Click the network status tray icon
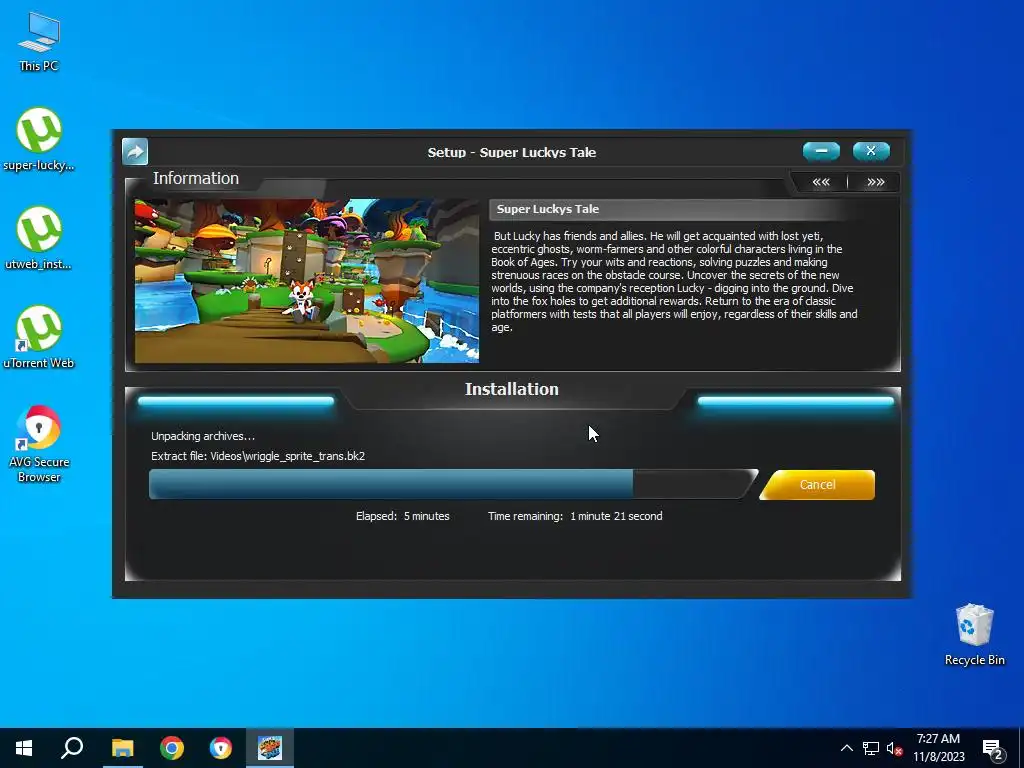This screenshot has height=768, width=1024. coord(871,748)
